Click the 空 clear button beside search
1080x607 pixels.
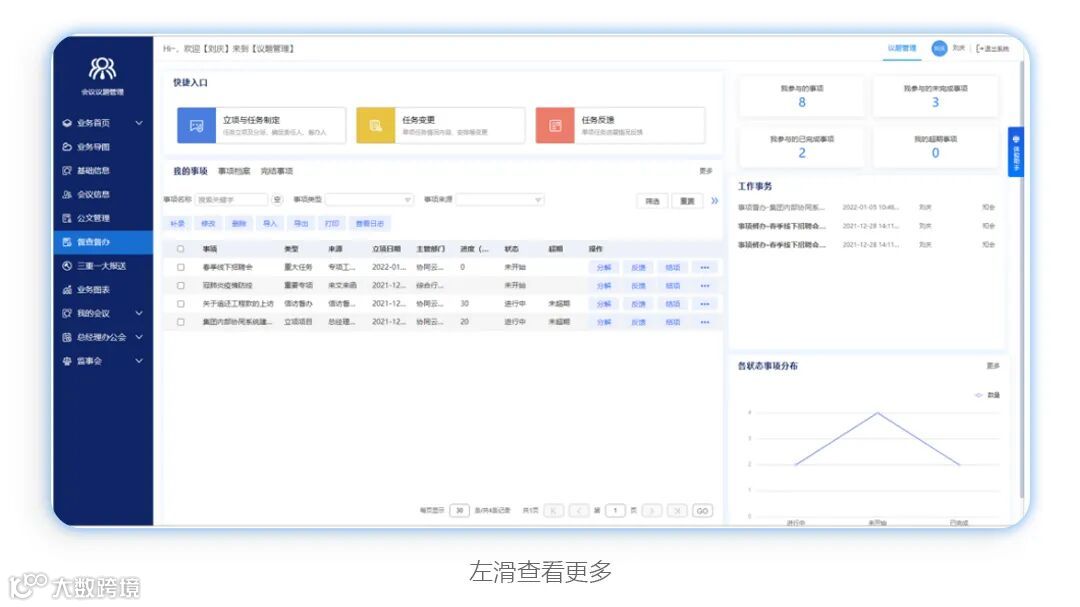[x=277, y=200]
